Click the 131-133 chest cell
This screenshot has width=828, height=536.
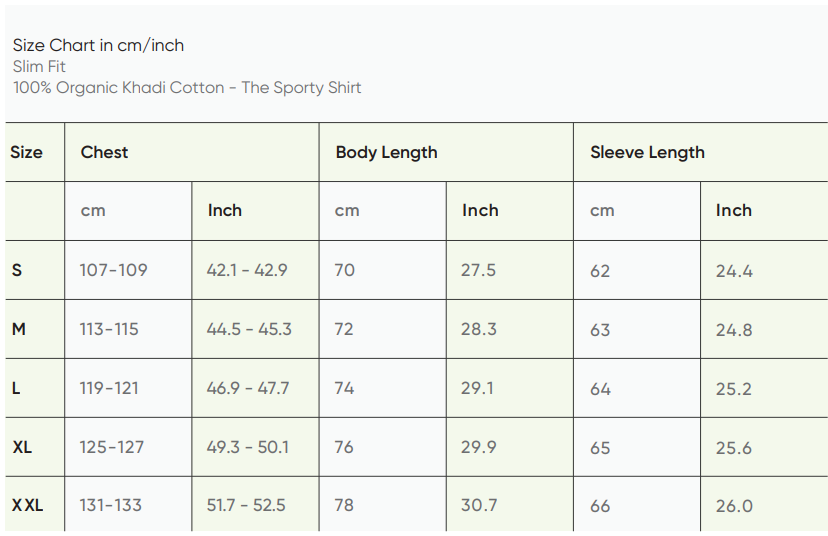click(x=111, y=506)
